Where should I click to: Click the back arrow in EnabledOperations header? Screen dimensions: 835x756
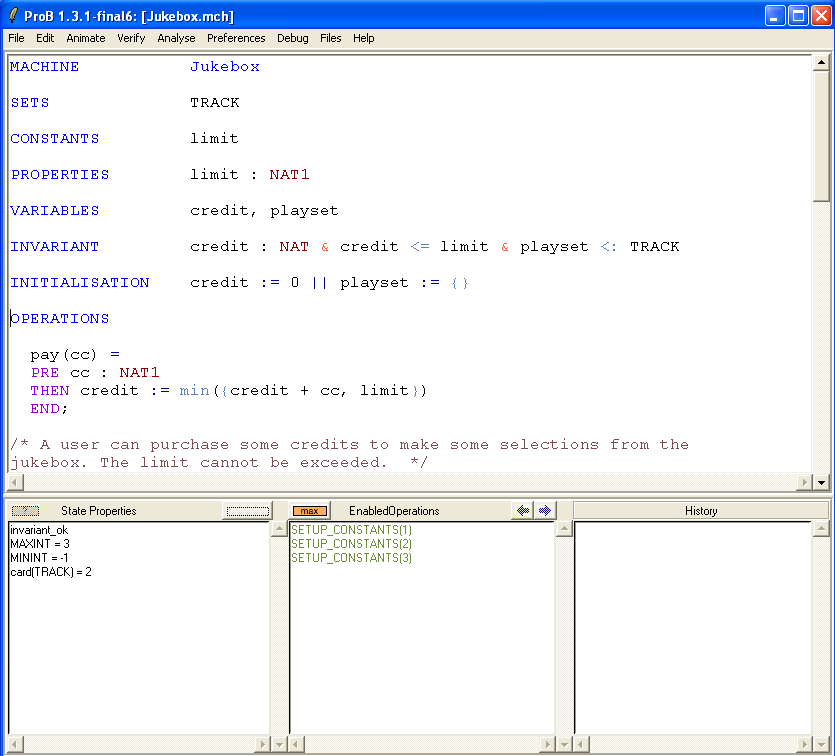pos(523,510)
